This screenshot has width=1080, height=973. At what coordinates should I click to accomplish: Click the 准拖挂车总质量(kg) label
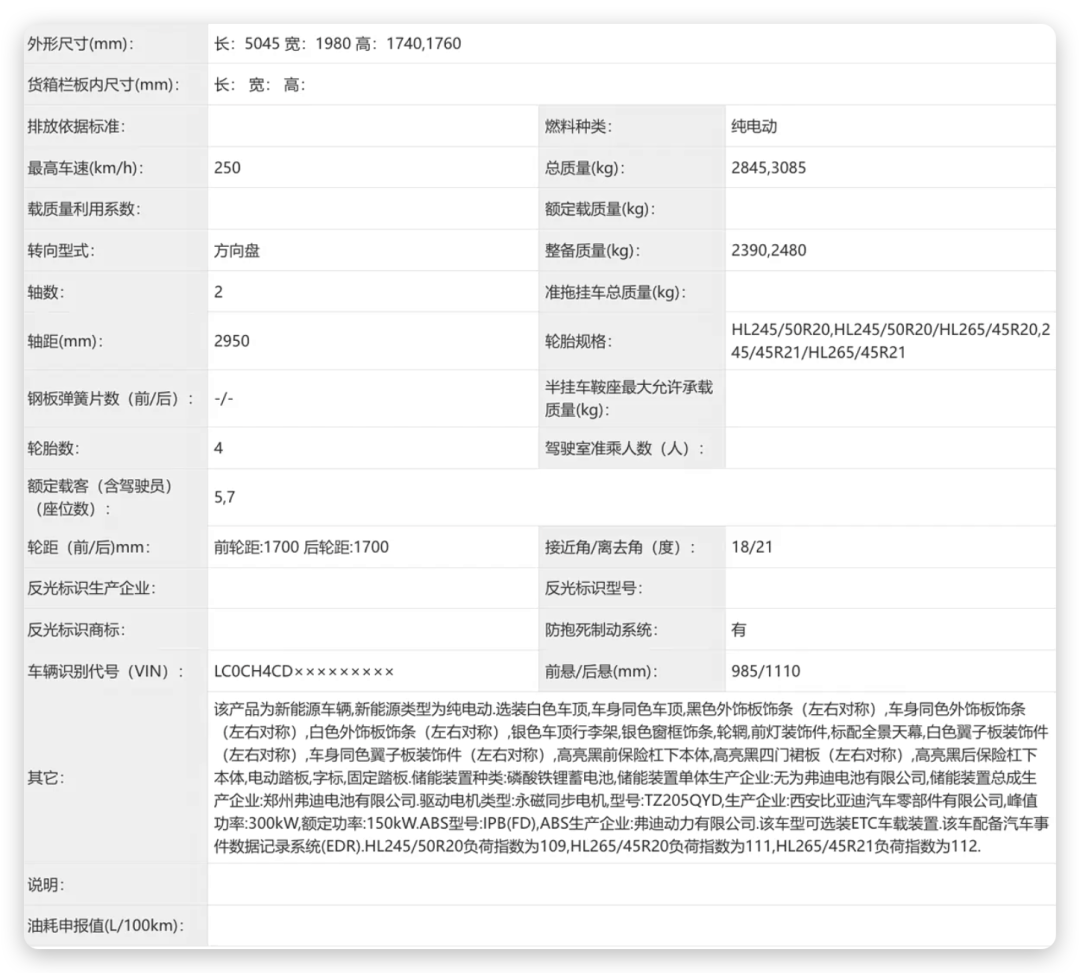coord(616,292)
